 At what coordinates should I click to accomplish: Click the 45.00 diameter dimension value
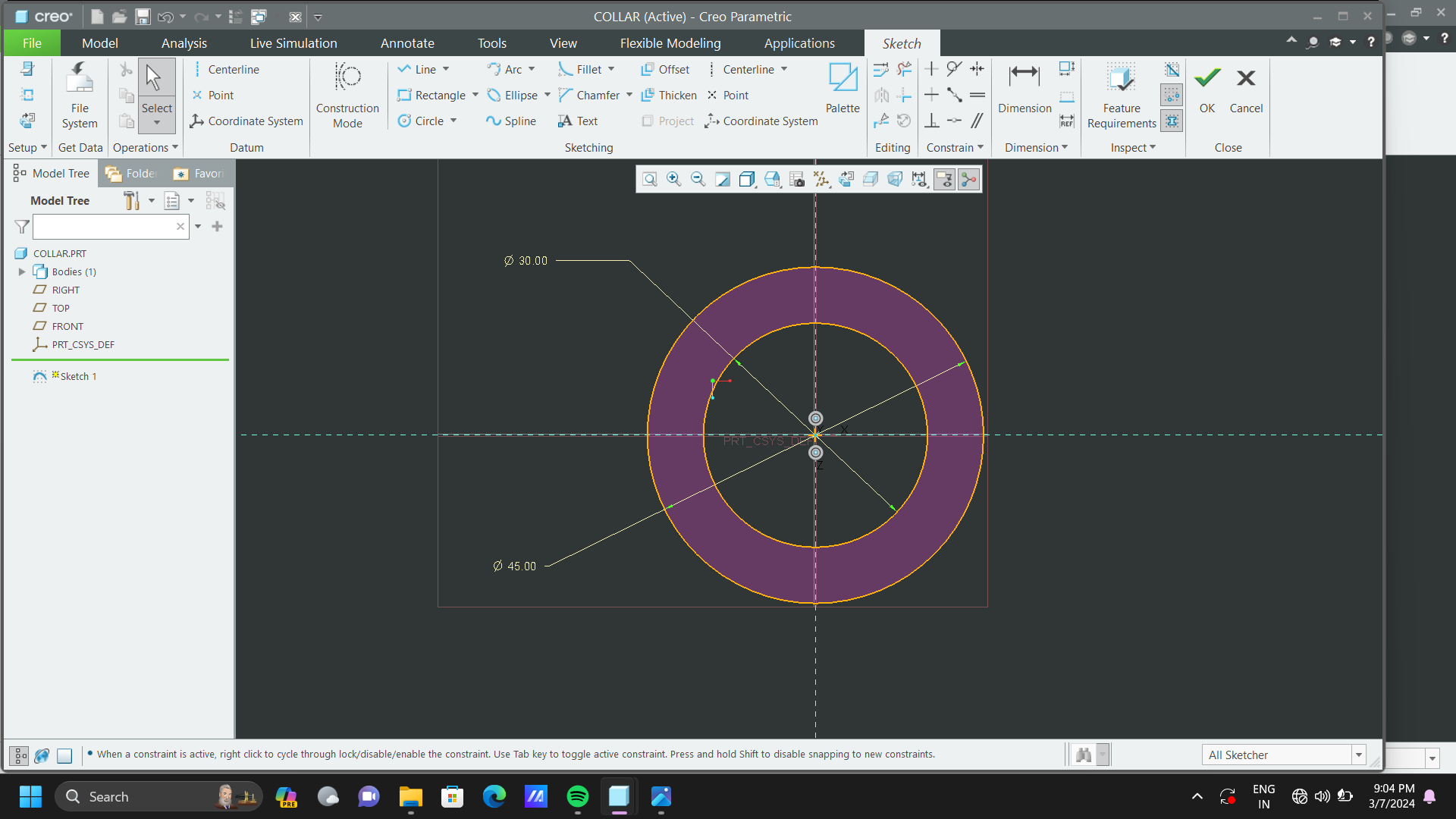[x=522, y=566]
